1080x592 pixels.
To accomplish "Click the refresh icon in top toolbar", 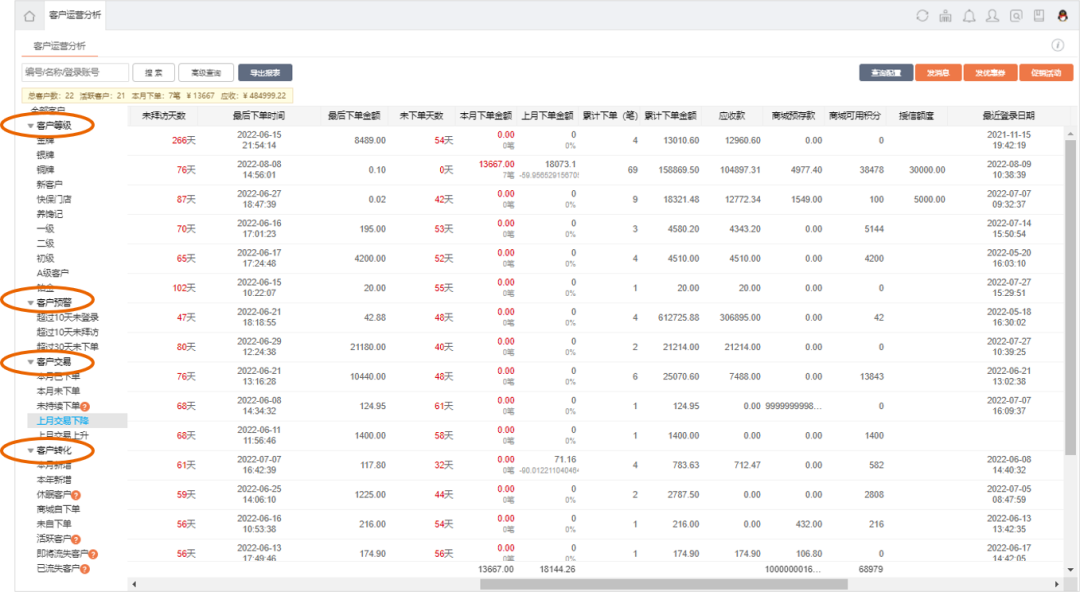I will [x=922, y=16].
